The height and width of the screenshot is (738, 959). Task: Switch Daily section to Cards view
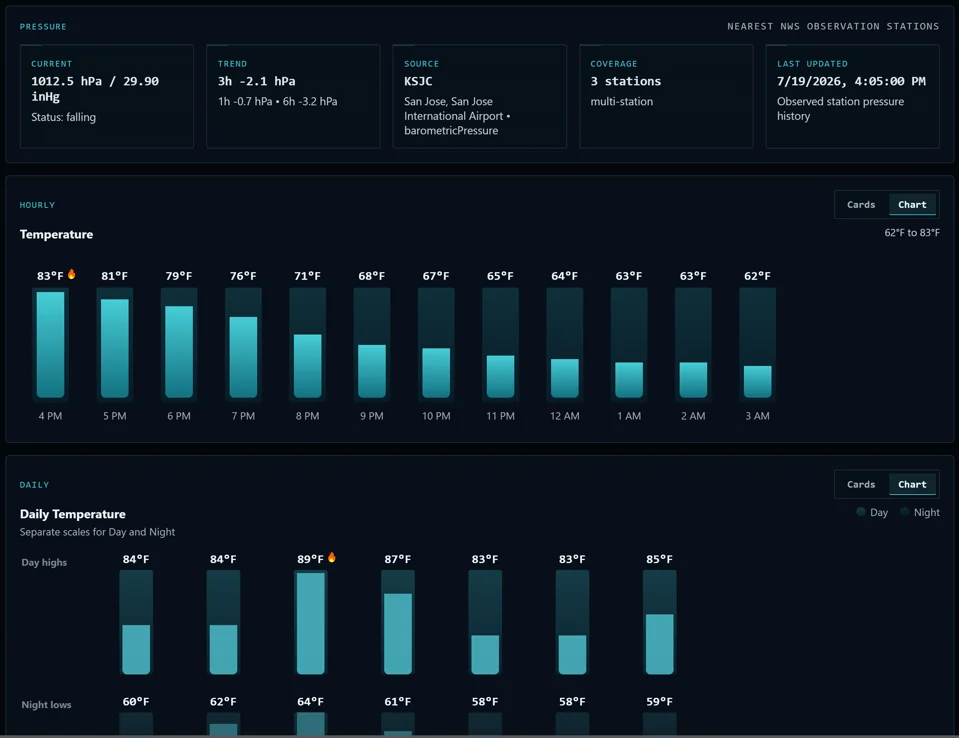pyautogui.click(x=861, y=484)
